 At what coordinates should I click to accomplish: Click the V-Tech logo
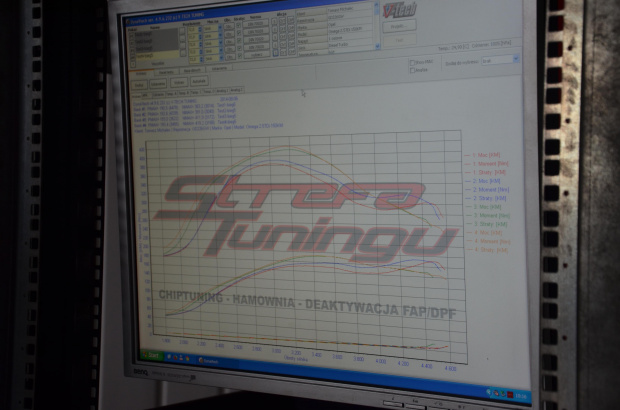point(399,10)
